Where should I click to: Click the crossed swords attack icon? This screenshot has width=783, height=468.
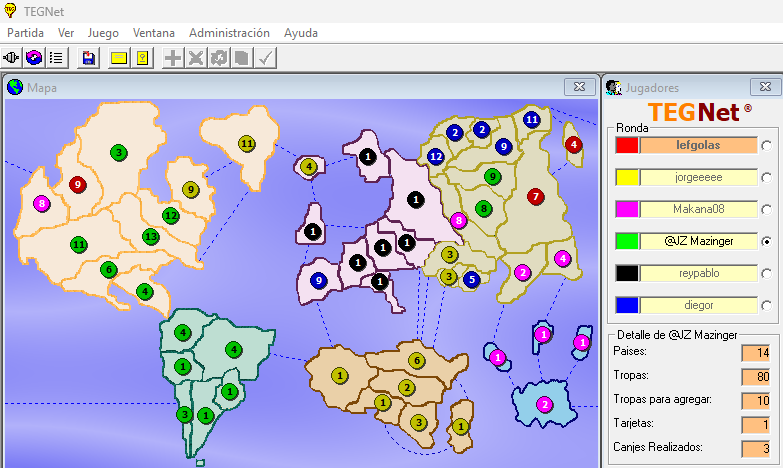[196, 58]
